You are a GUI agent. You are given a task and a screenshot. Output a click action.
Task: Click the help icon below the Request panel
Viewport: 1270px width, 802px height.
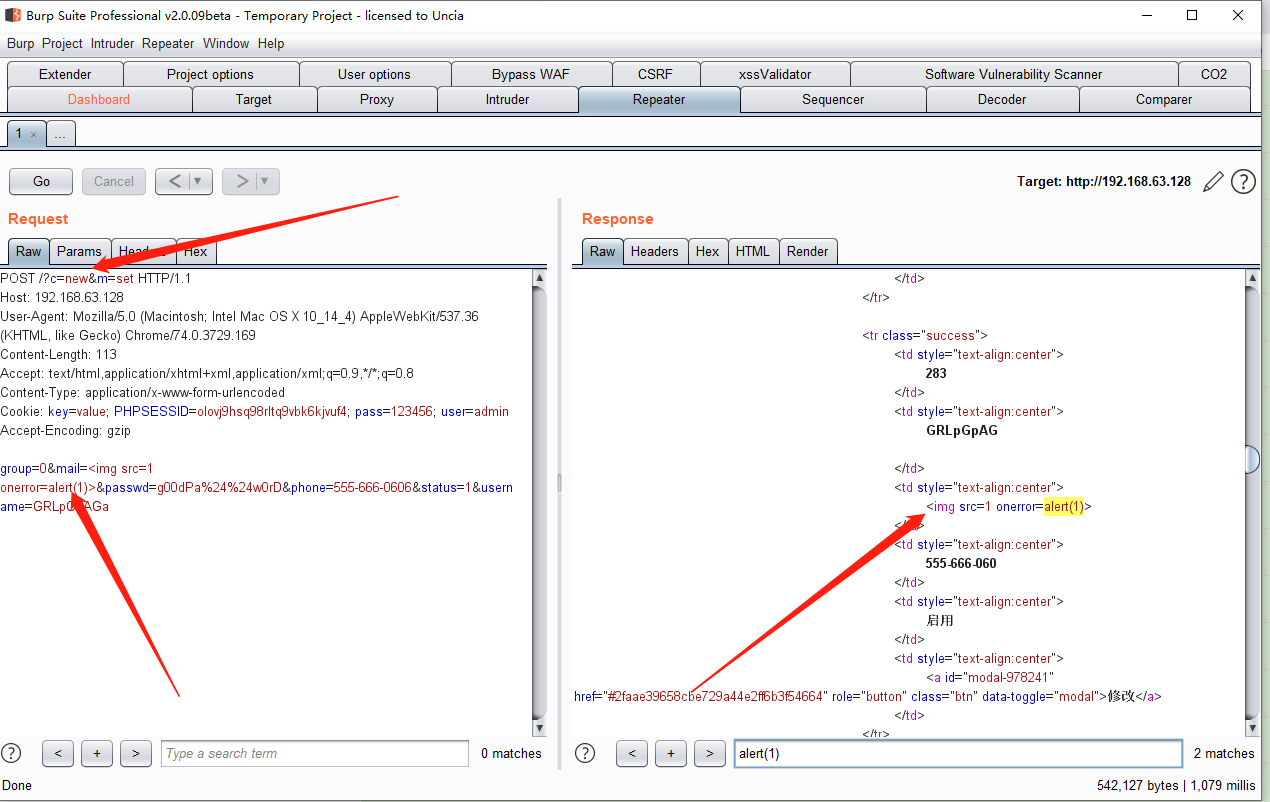(x=10, y=753)
